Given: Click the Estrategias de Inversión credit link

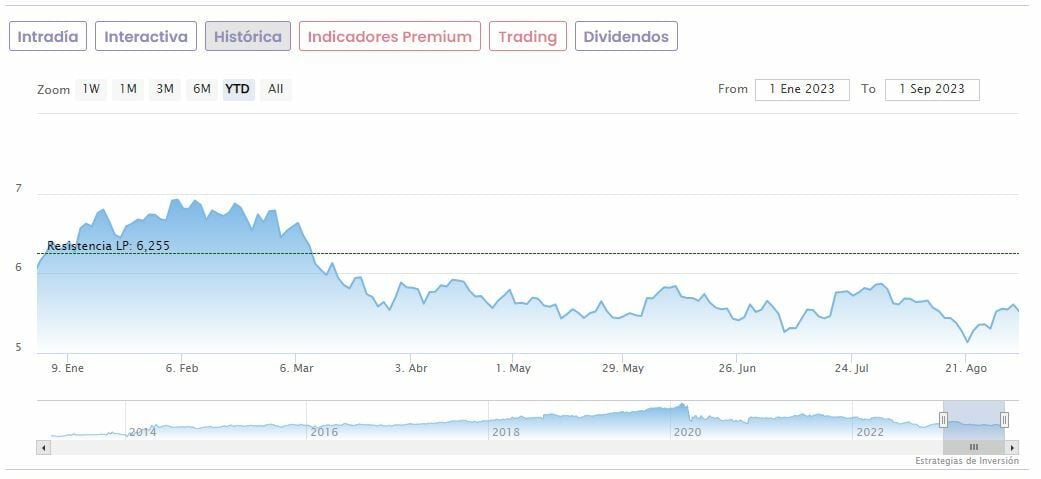Looking at the screenshot, I should [966, 461].
